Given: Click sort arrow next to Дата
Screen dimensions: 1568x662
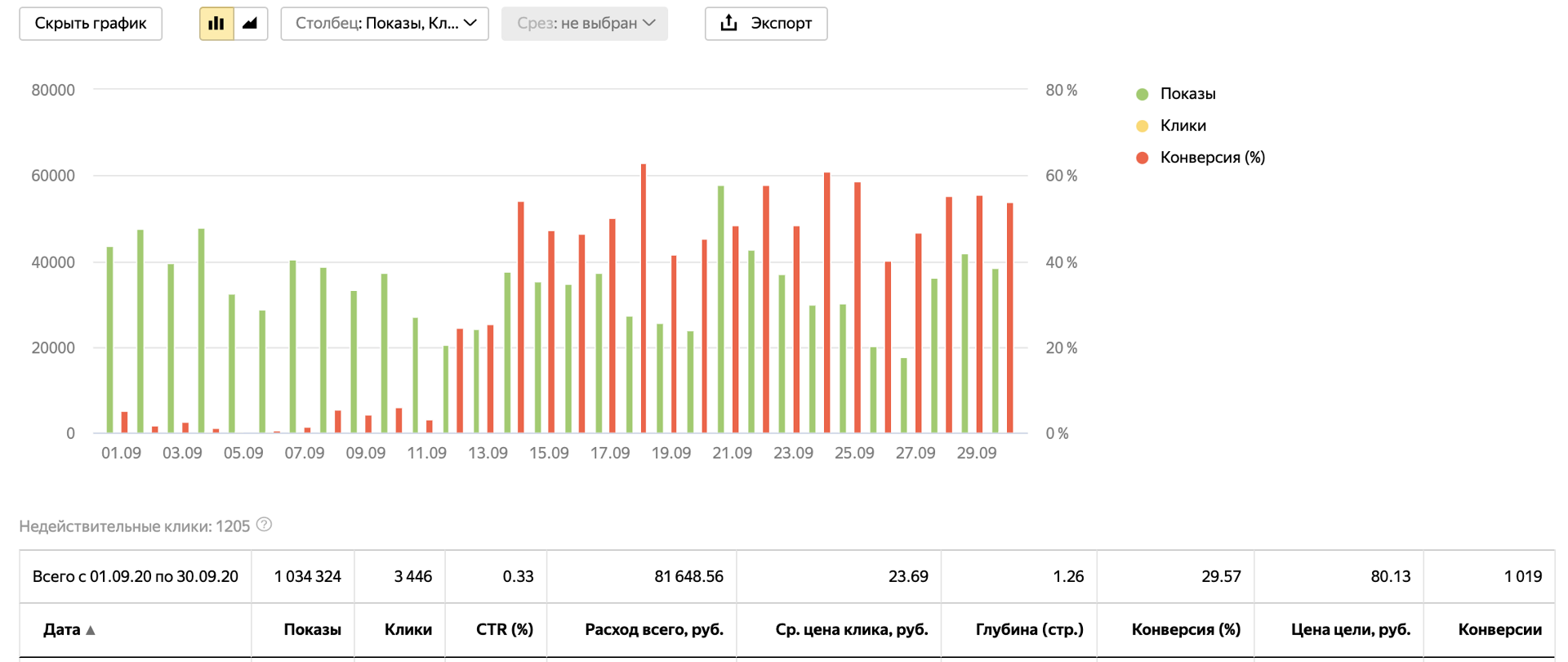Looking at the screenshot, I should click(x=91, y=630).
